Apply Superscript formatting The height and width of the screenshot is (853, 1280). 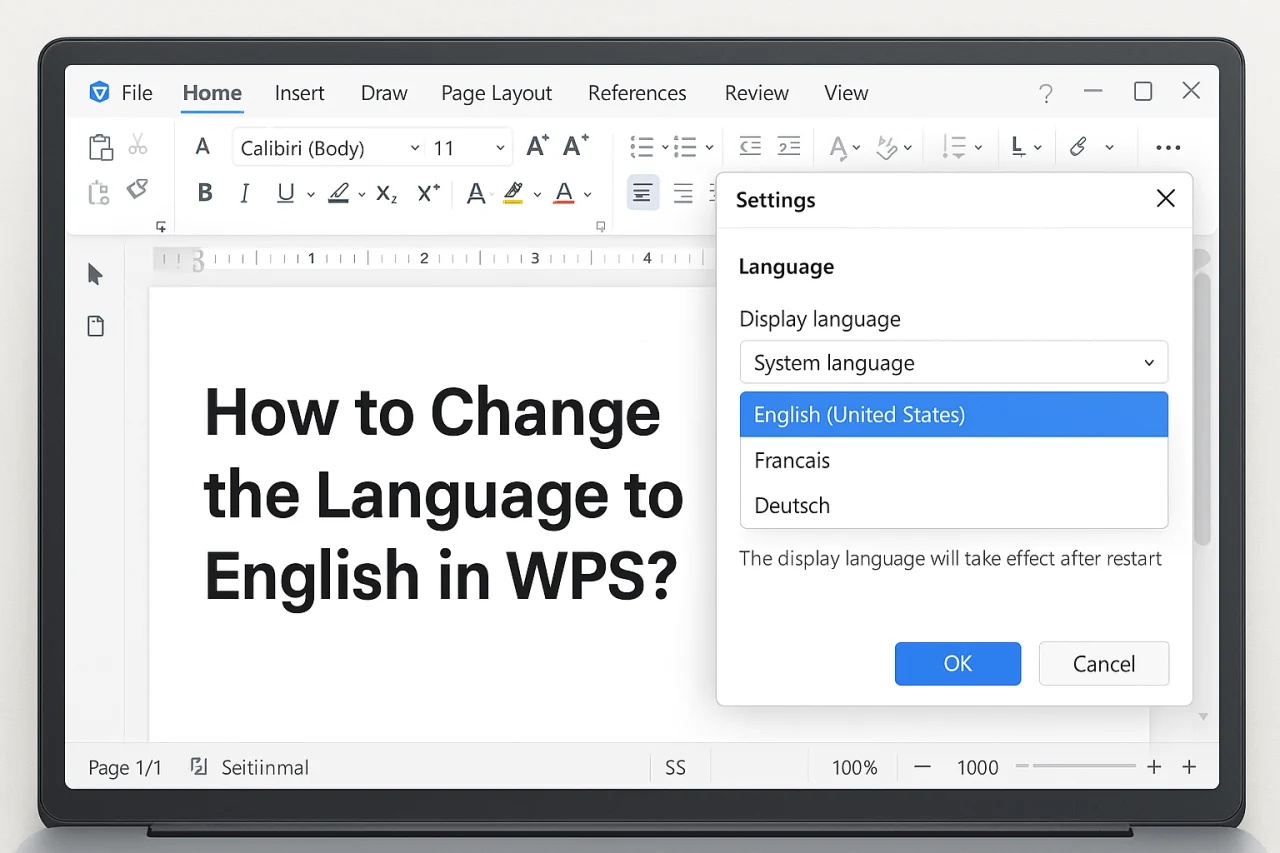tap(429, 193)
